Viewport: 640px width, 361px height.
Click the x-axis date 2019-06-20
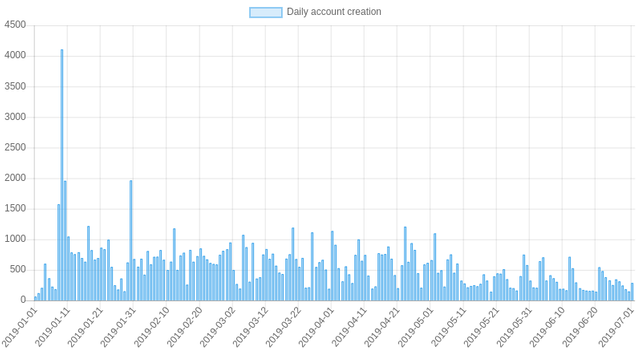pos(580,327)
